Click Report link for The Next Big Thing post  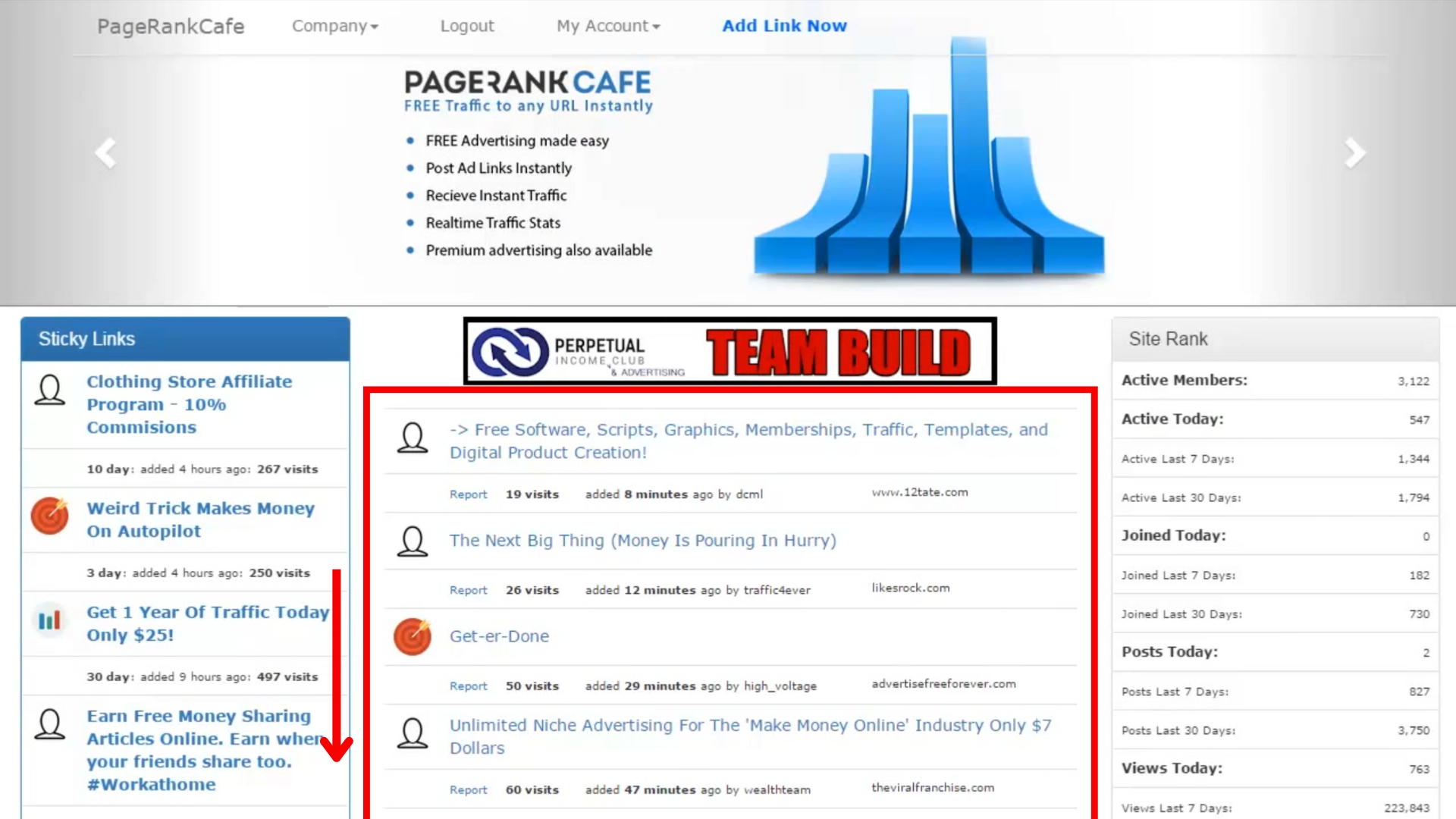point(468,589)
